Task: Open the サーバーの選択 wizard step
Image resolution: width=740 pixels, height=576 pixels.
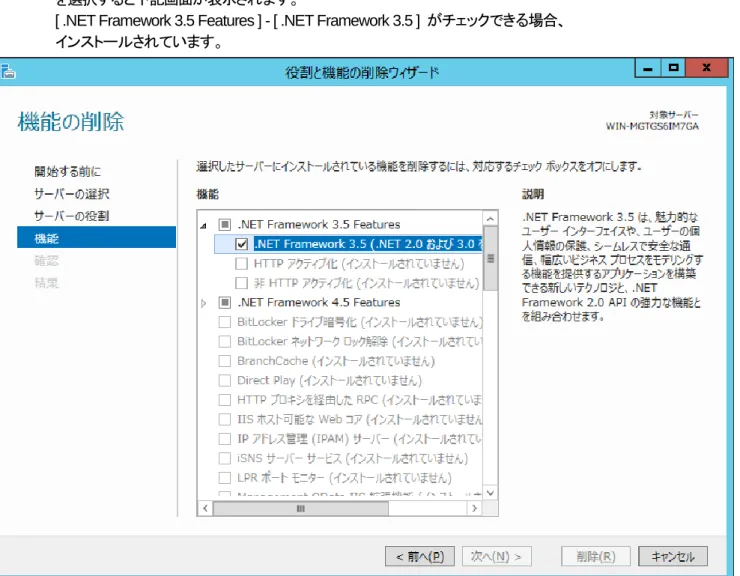Action: click(x=71, y=194)
